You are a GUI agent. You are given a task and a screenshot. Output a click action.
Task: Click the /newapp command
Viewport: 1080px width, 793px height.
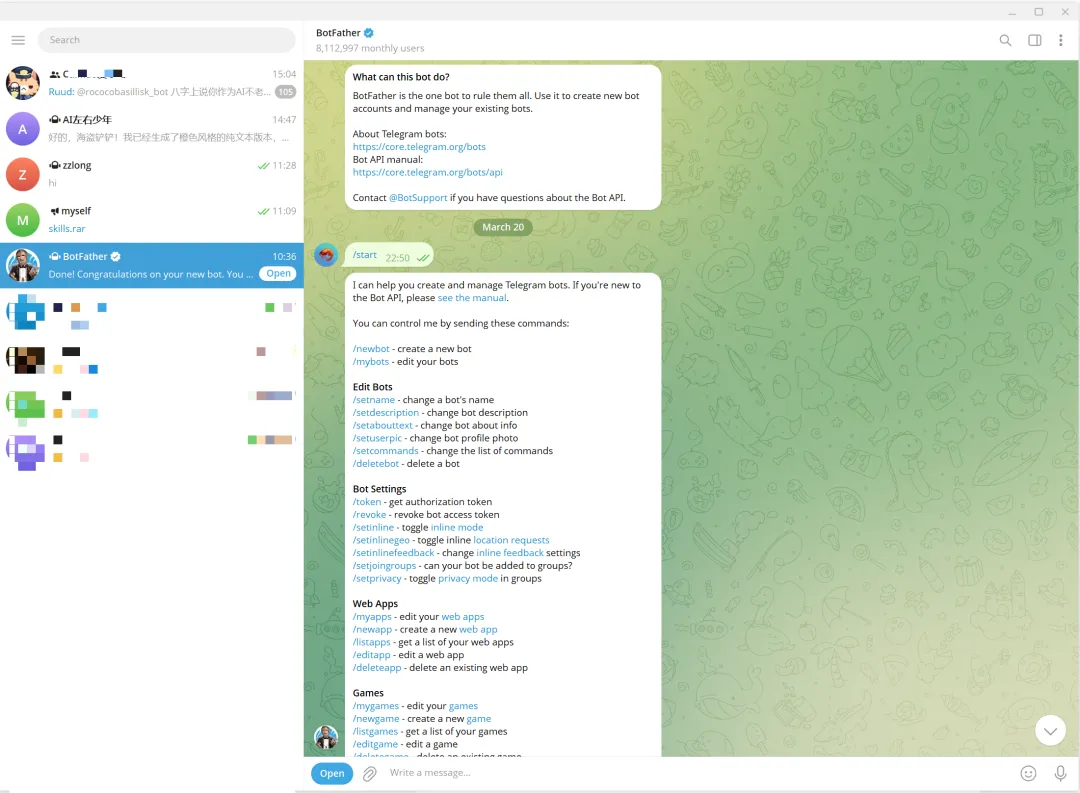(372, 629)
